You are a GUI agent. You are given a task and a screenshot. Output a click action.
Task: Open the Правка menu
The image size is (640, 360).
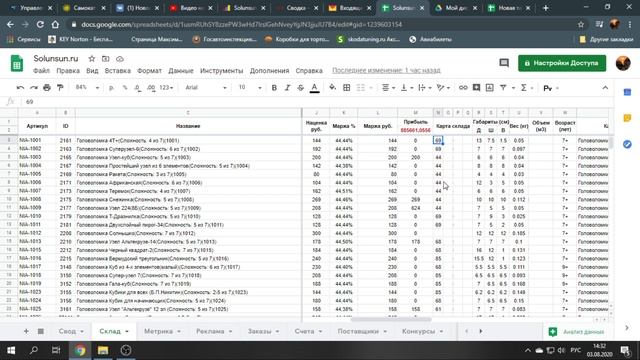point(68,71)
